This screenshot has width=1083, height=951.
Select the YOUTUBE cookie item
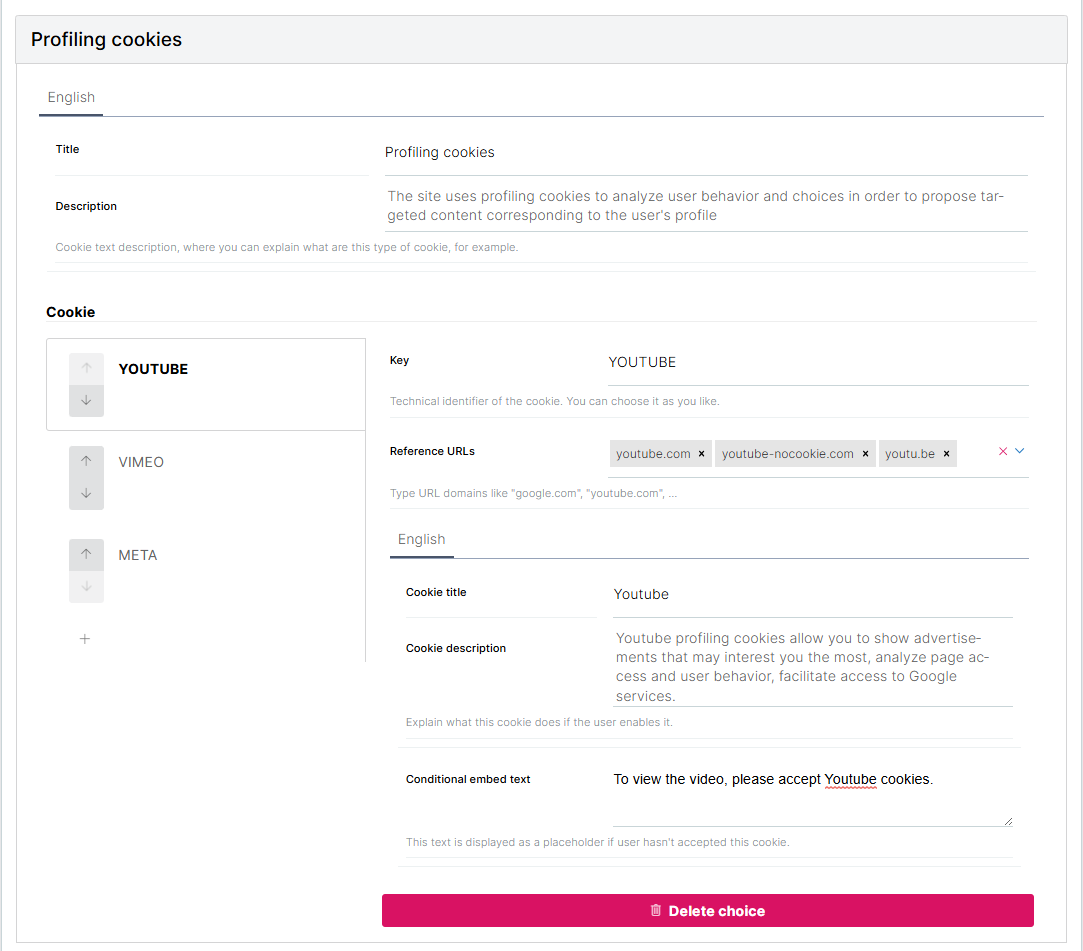(153, 369)
